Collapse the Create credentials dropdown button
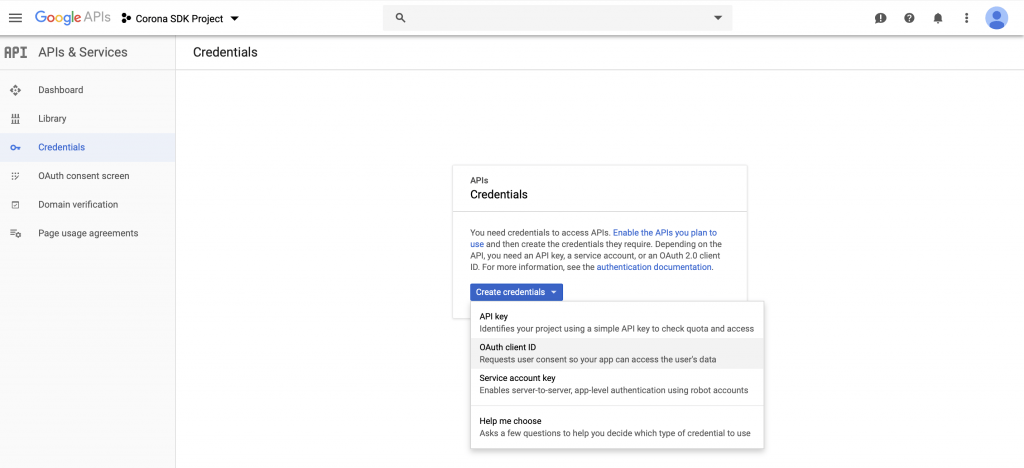 pyautogui.click(x=516, y=292)
